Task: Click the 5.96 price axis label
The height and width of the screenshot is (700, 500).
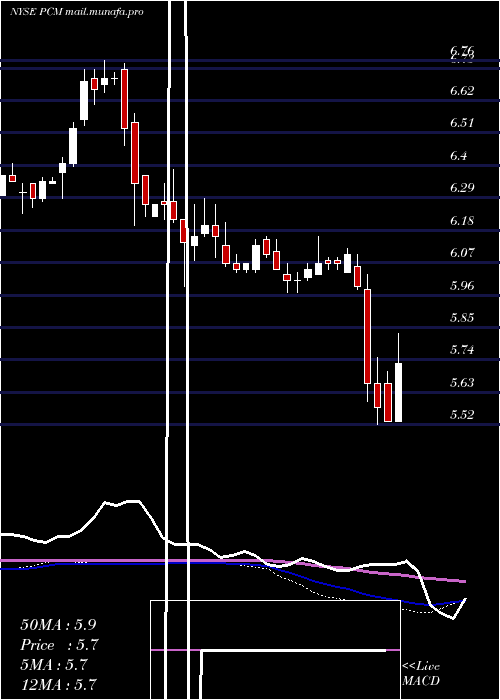Action: pyautogui.click(x=462, y=285)
